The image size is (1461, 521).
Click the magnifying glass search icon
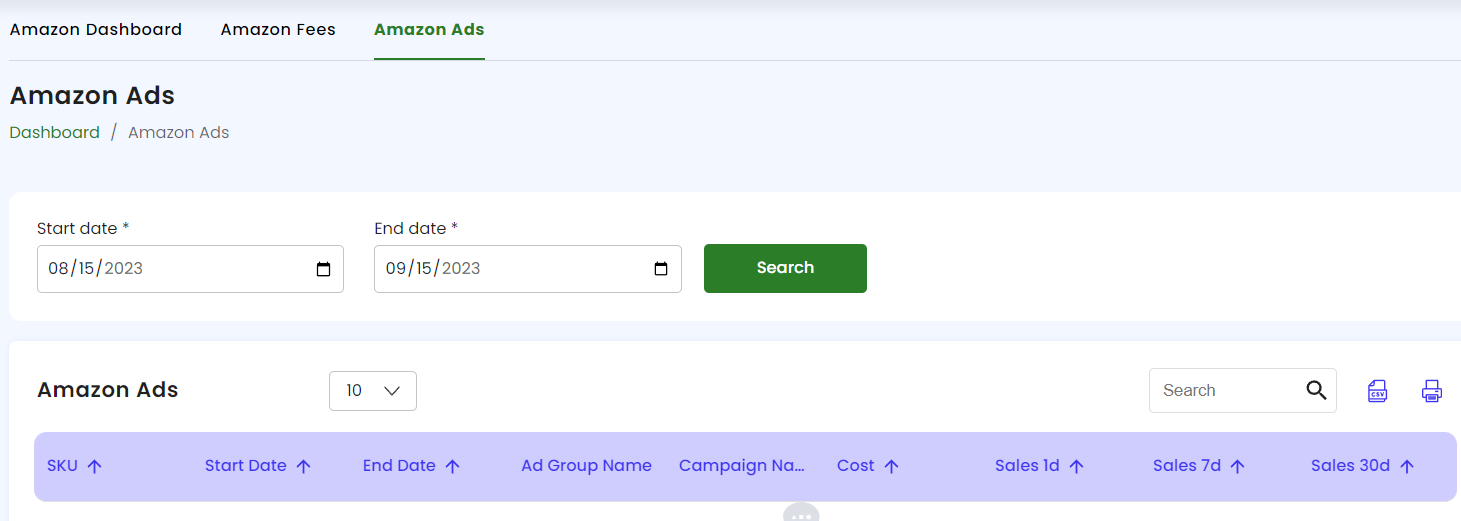point(1316,390)
